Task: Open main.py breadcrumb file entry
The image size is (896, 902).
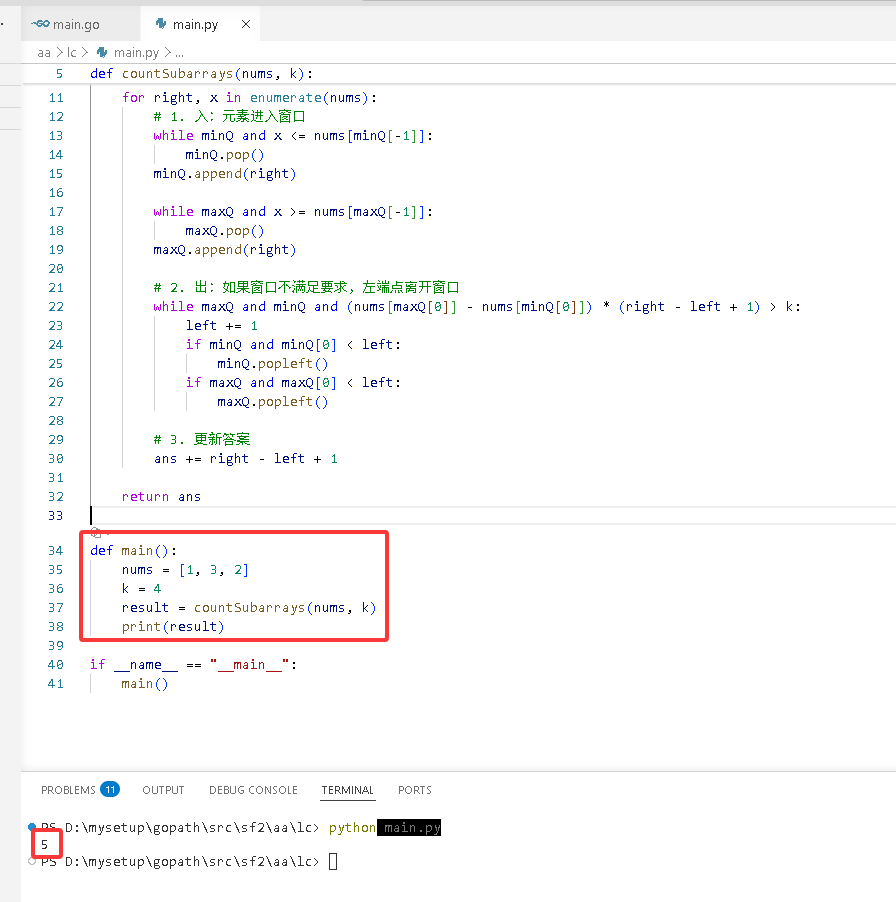Action: point(136,53)
